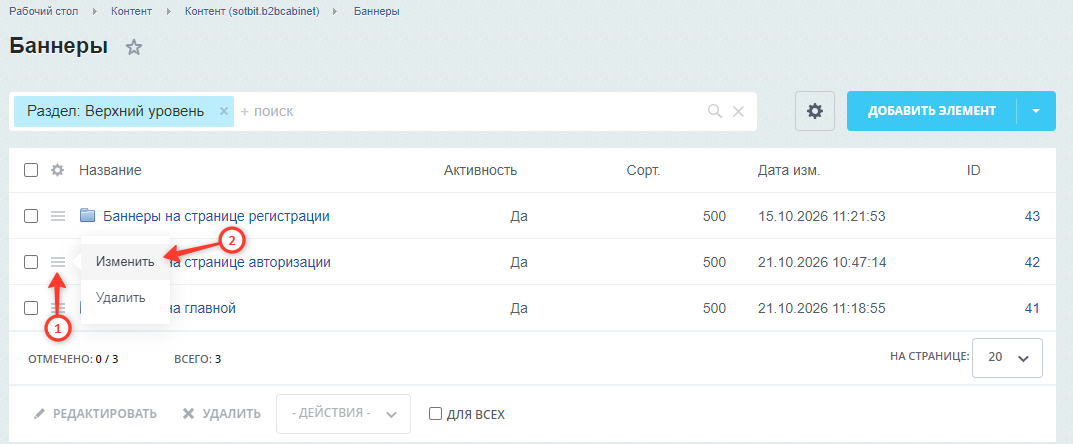Click ВСЕГО: 3 counter
The width and height of the screenshot is (1073, 444).
click(198, 358)
